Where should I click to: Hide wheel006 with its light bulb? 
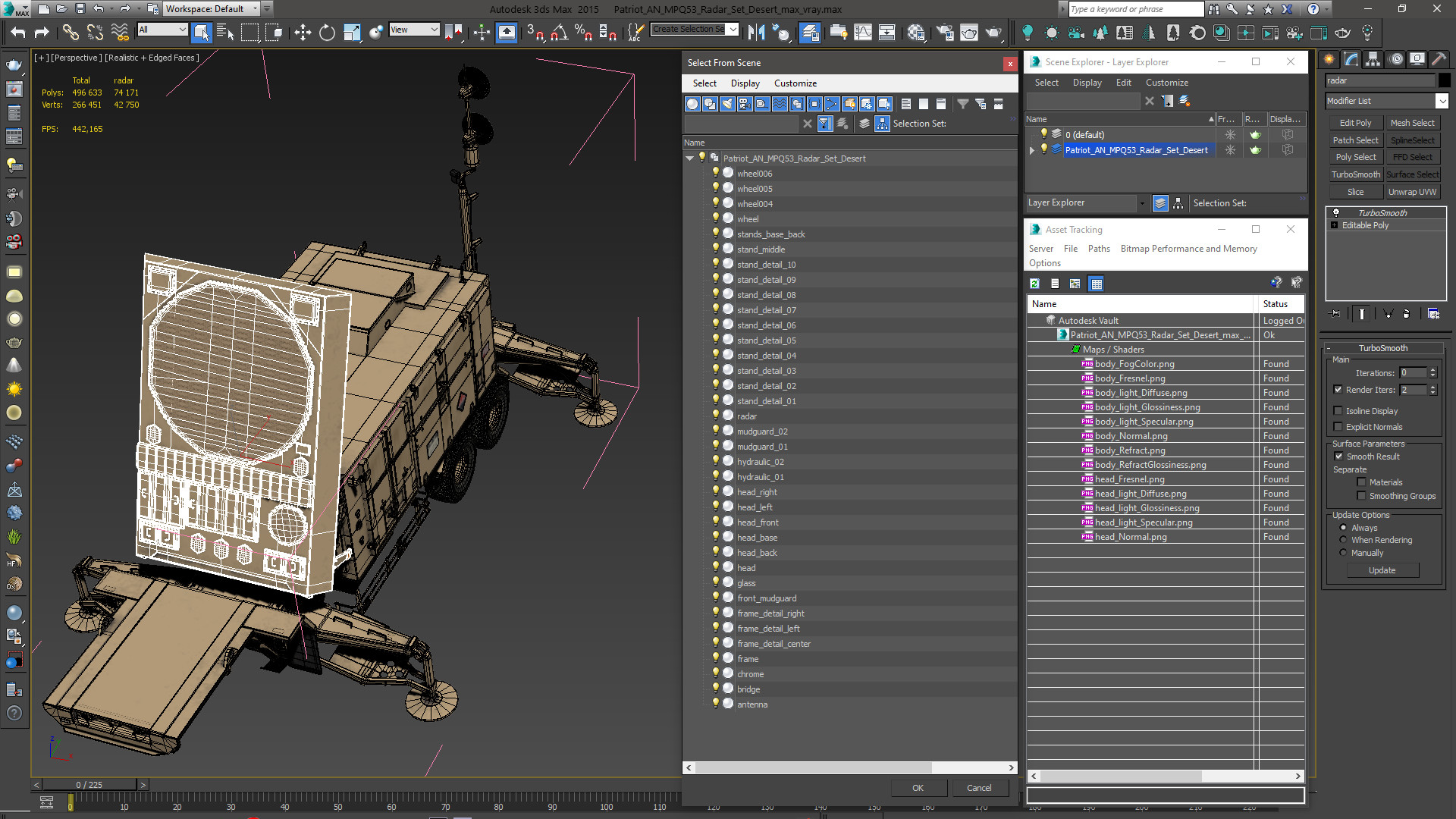coord(715,173)
